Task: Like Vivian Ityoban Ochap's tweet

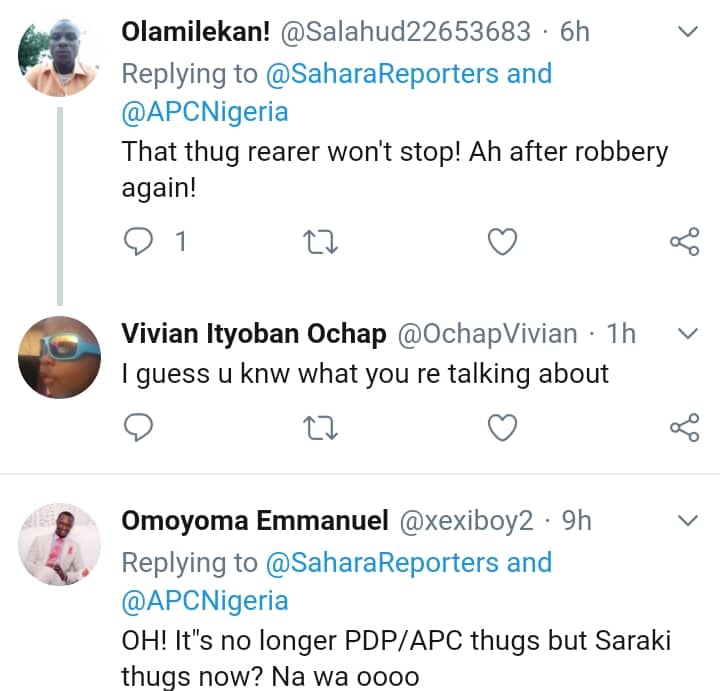Action: click(x=502, y=428)
